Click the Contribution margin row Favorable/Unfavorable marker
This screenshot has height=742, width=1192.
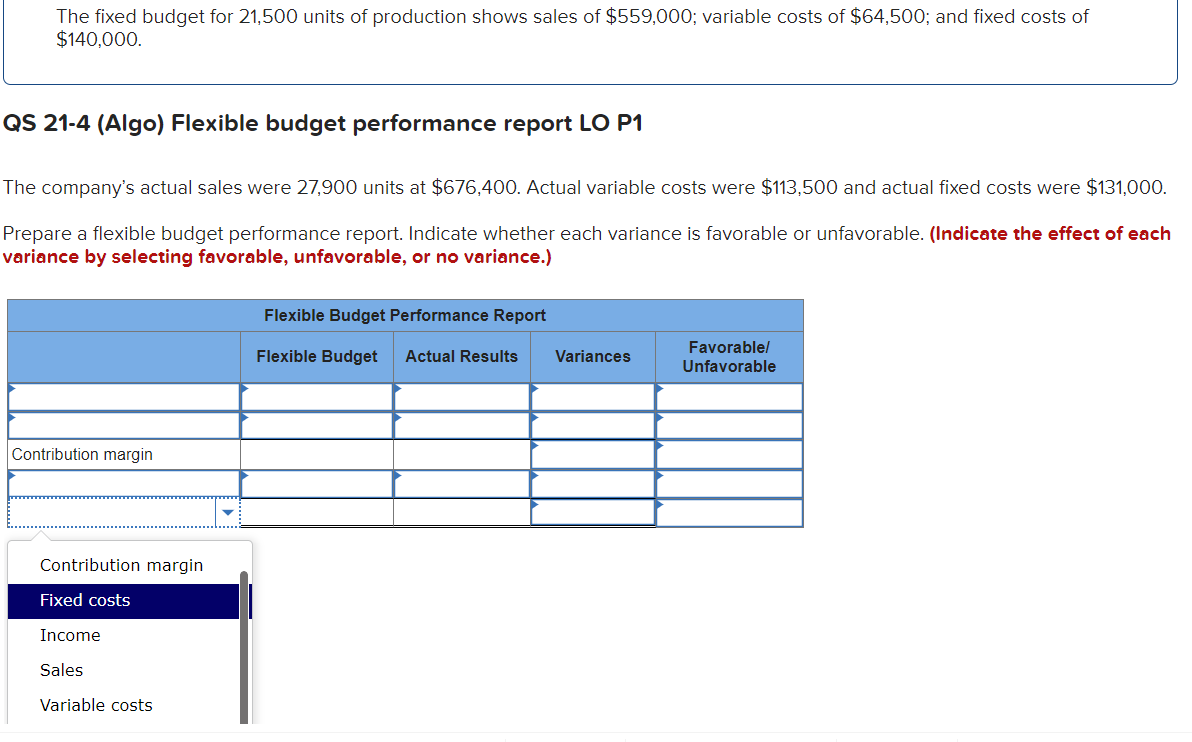pyautogui.click(x=659, y=443)
